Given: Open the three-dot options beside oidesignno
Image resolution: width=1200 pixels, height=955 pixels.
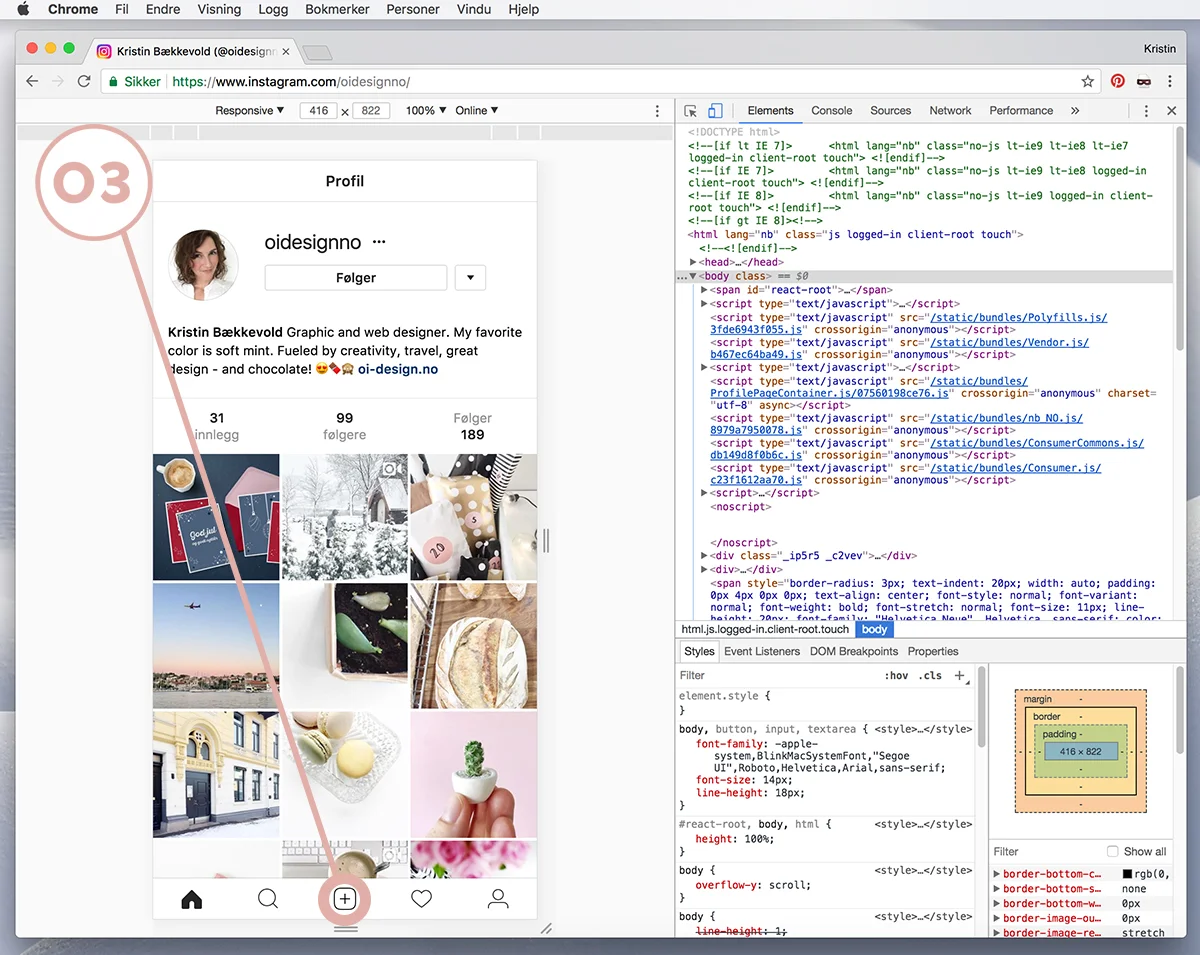Looking at the screenshot, I should click(x=379, y=243).
